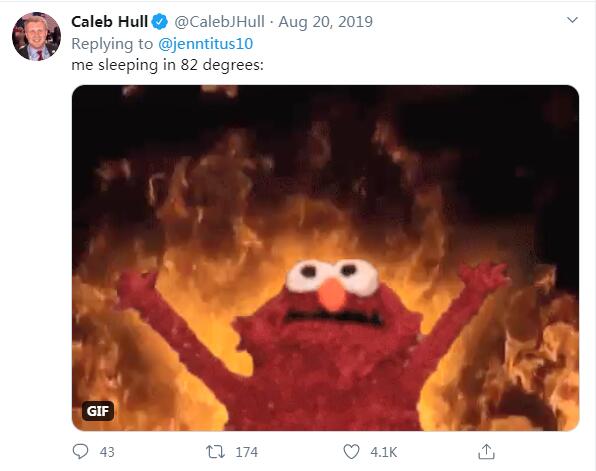Click the 174 retweets count
The width and height of the screenshot is (596, 471).
click(x=246, y=452)
